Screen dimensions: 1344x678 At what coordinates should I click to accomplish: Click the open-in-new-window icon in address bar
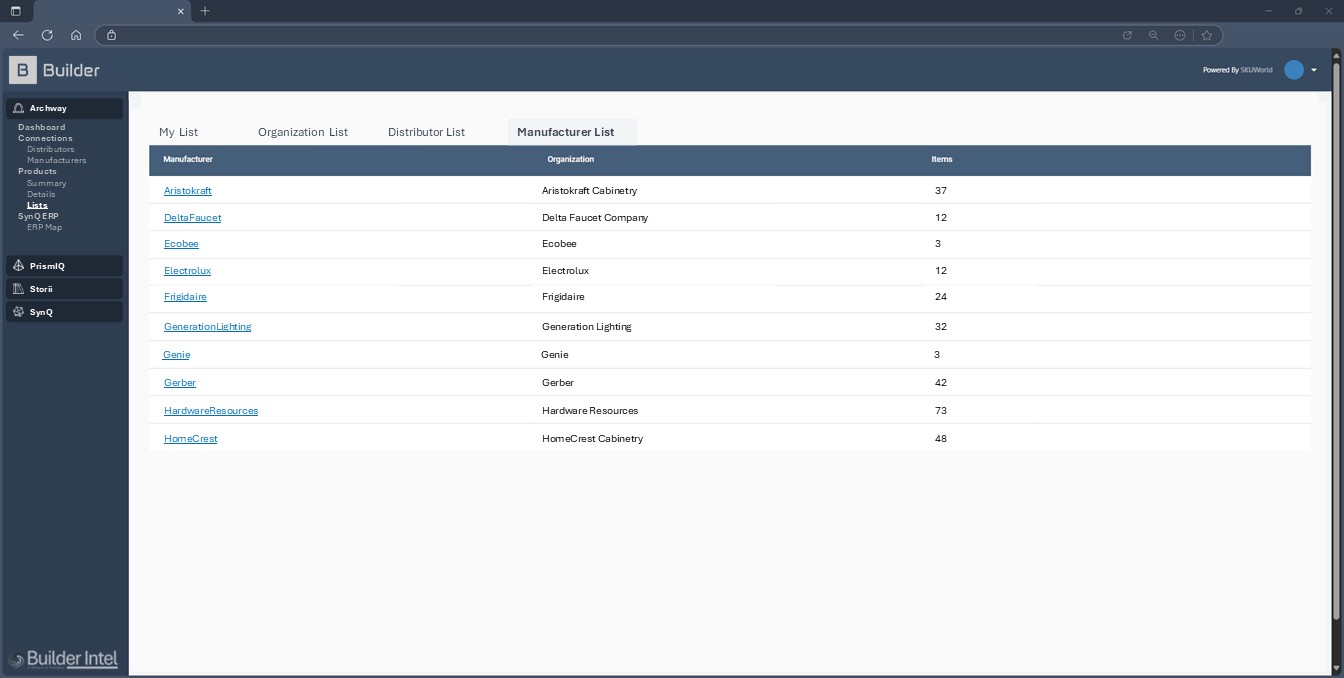coord(1127,35)
